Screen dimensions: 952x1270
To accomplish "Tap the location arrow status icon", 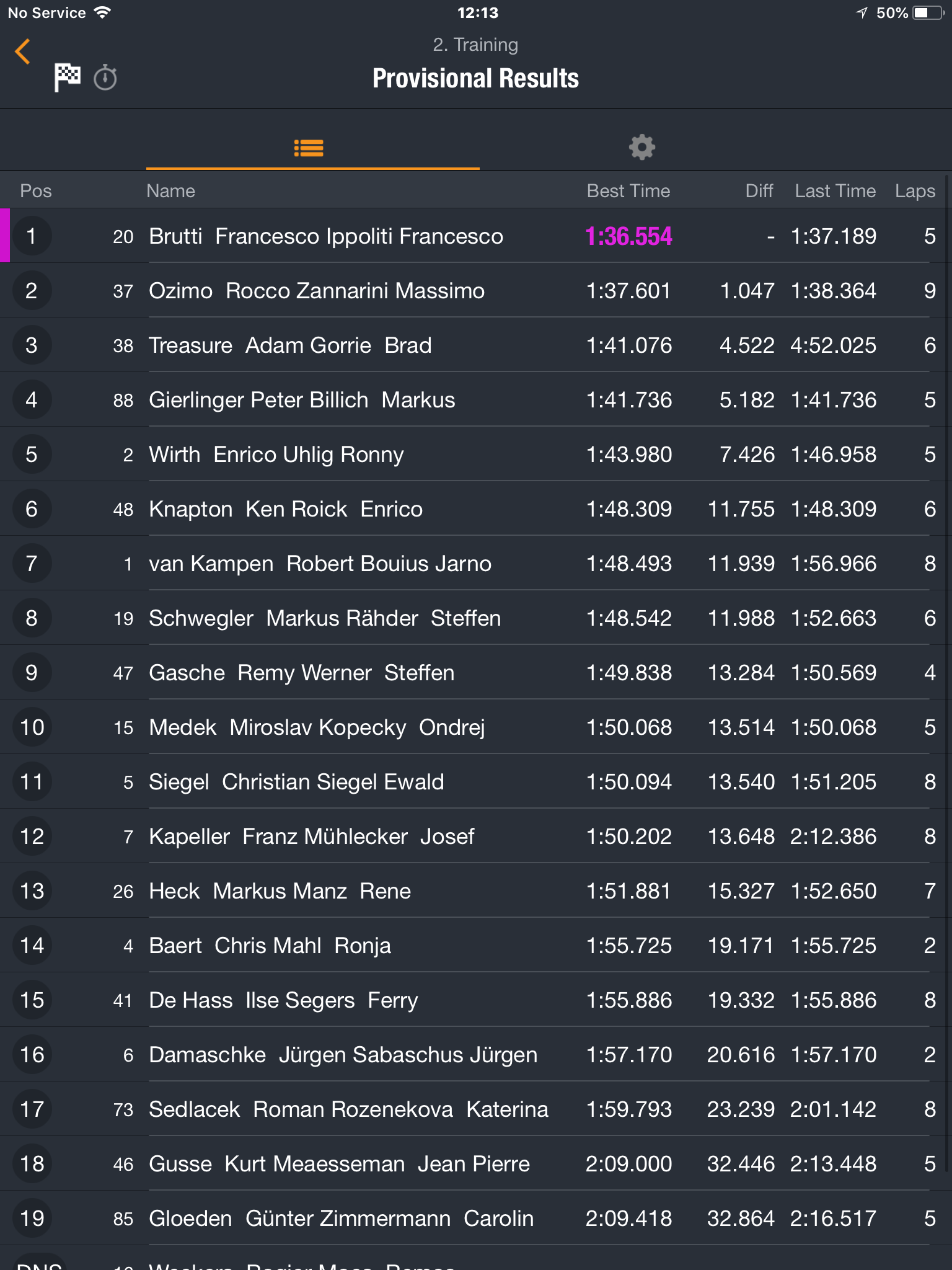I will (x=862, y=13).
